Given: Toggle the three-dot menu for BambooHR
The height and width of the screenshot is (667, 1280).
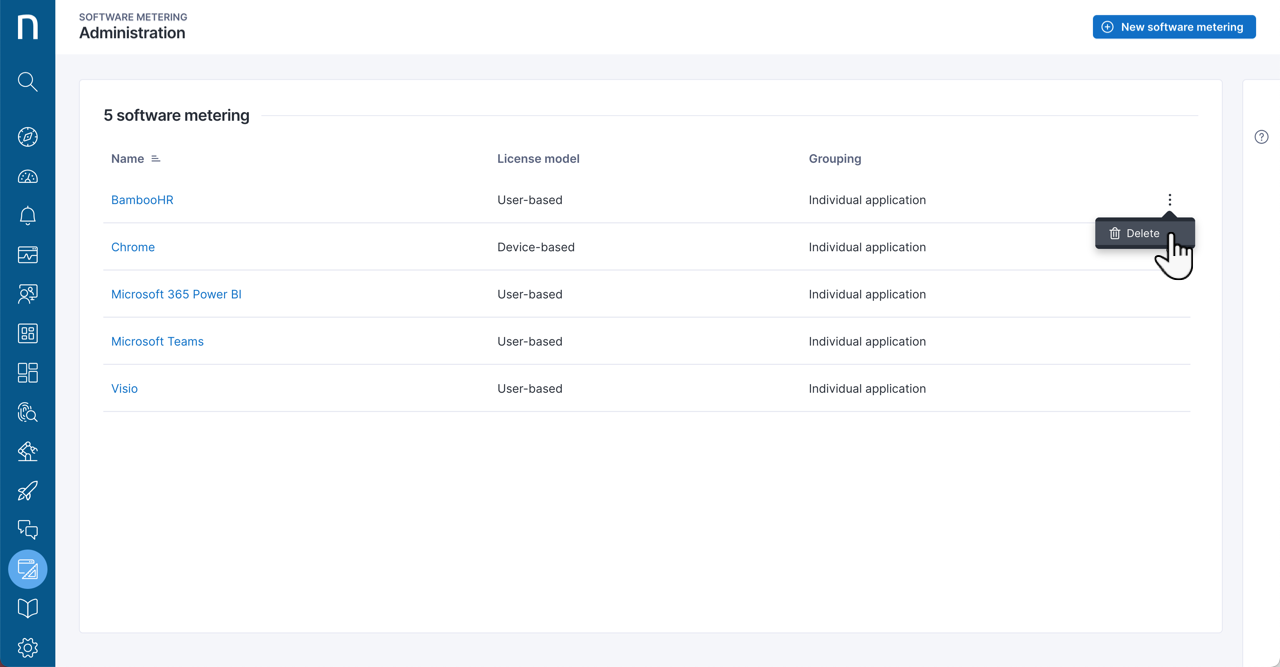Looking at the screenshot, I should pos(1169,200).
